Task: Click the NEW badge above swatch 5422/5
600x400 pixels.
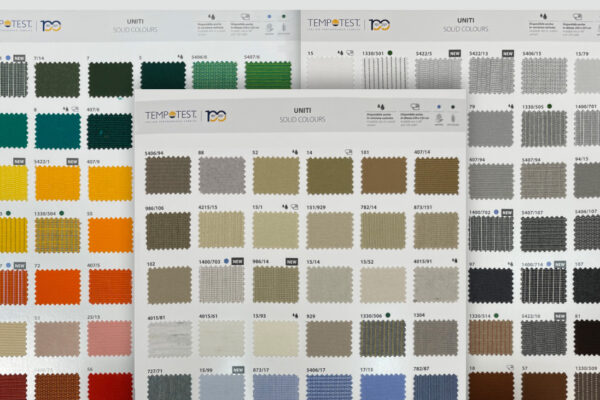Action: [x=455, y=53]
